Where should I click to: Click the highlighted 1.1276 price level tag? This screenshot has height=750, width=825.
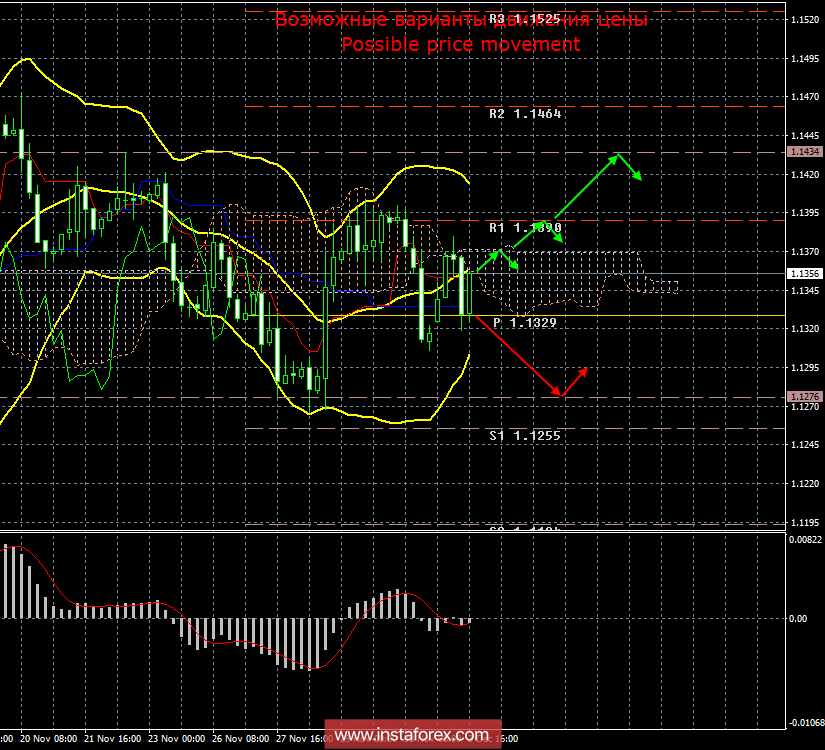(x=804, y=396)
